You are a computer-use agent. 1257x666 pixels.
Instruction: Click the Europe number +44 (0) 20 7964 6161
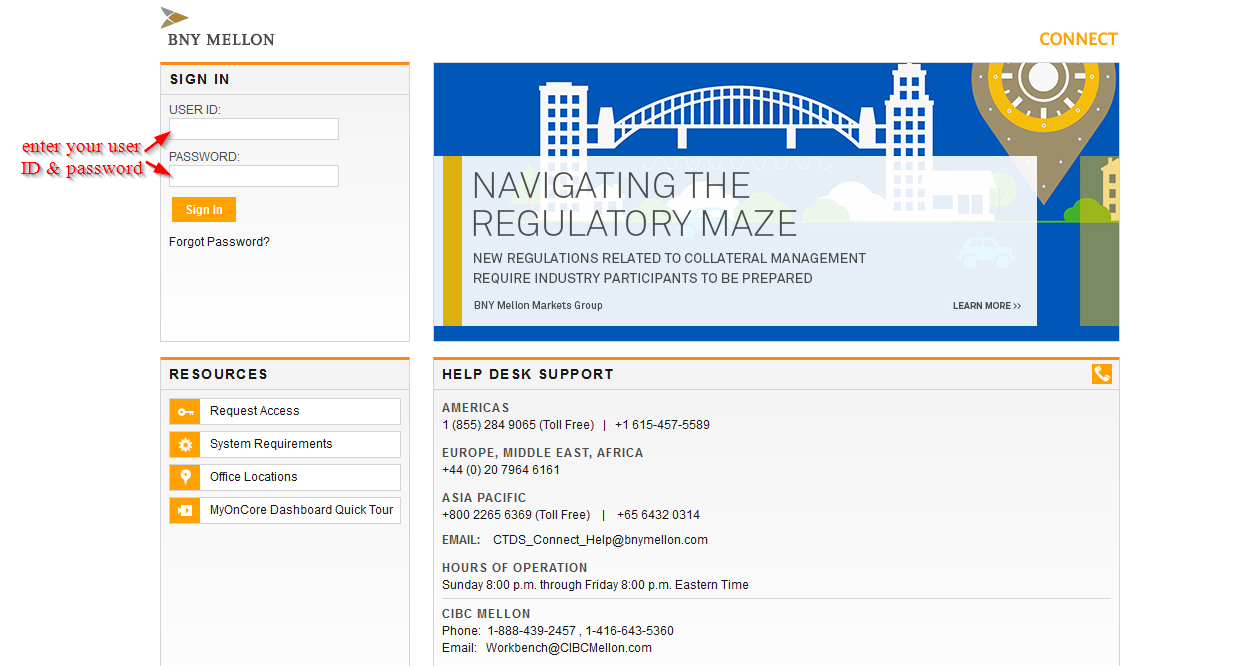[501, 470]
